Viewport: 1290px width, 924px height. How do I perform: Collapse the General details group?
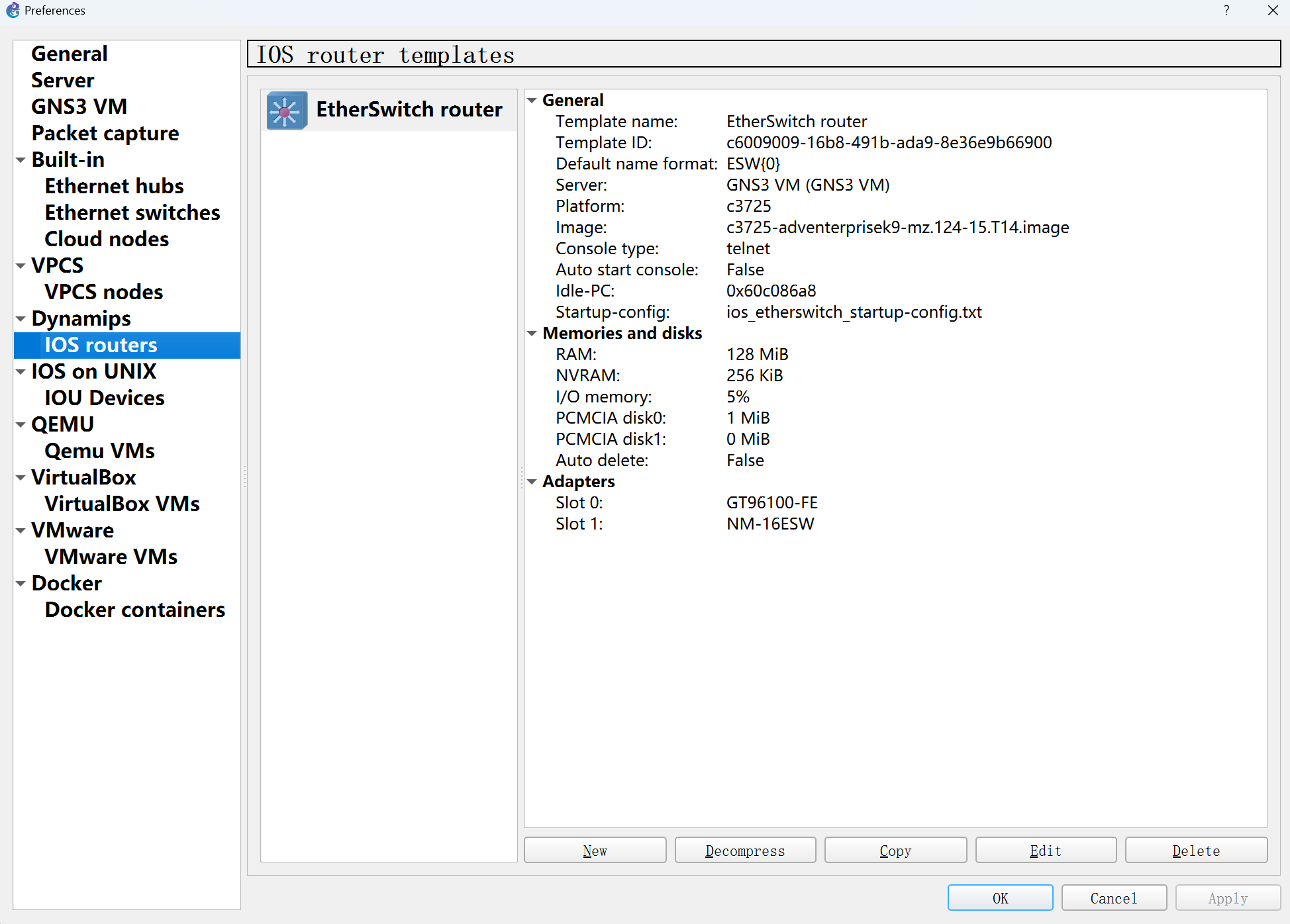[532, 101]
